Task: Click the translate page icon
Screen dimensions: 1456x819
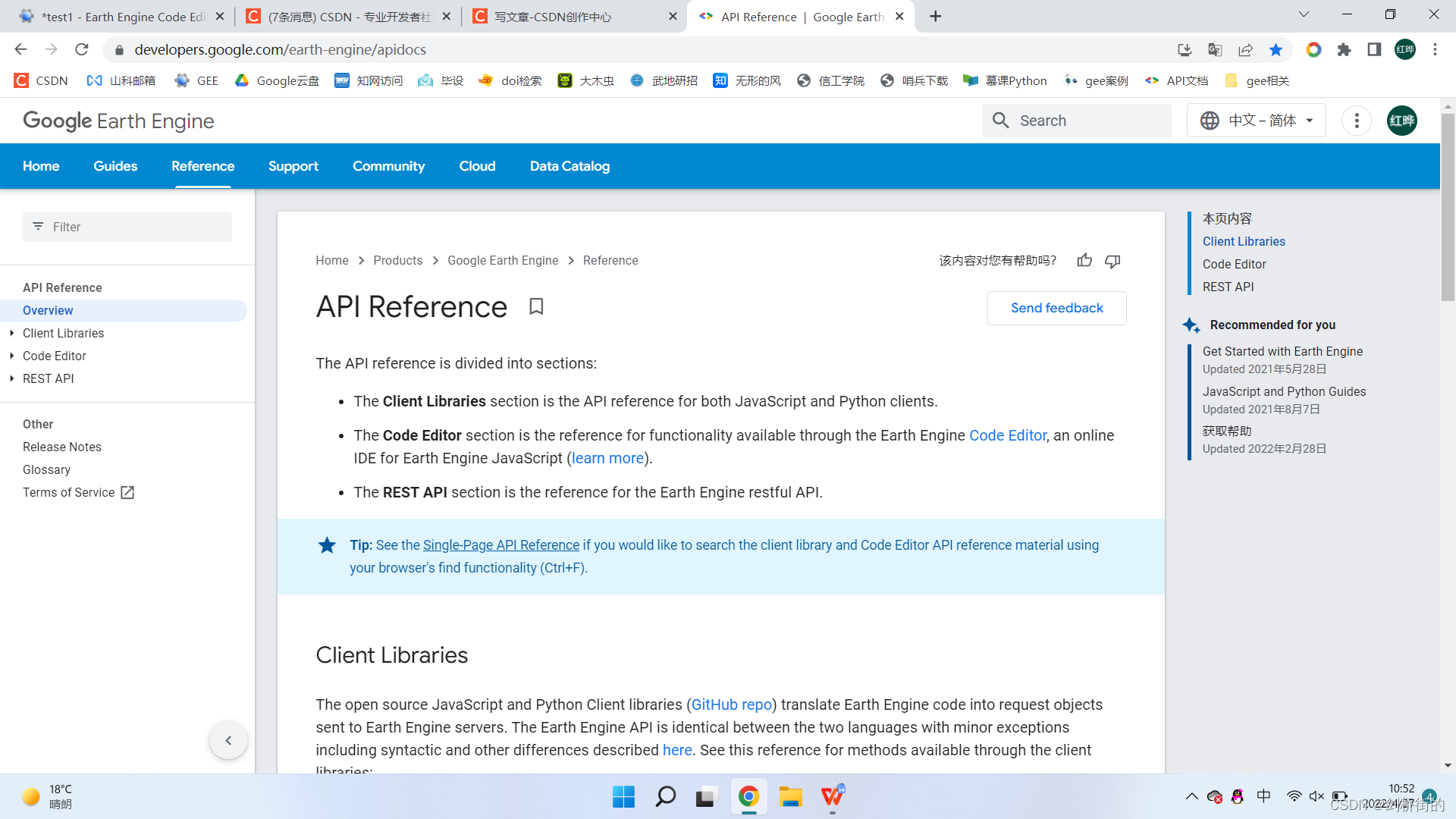Action: pos(1215,50)
